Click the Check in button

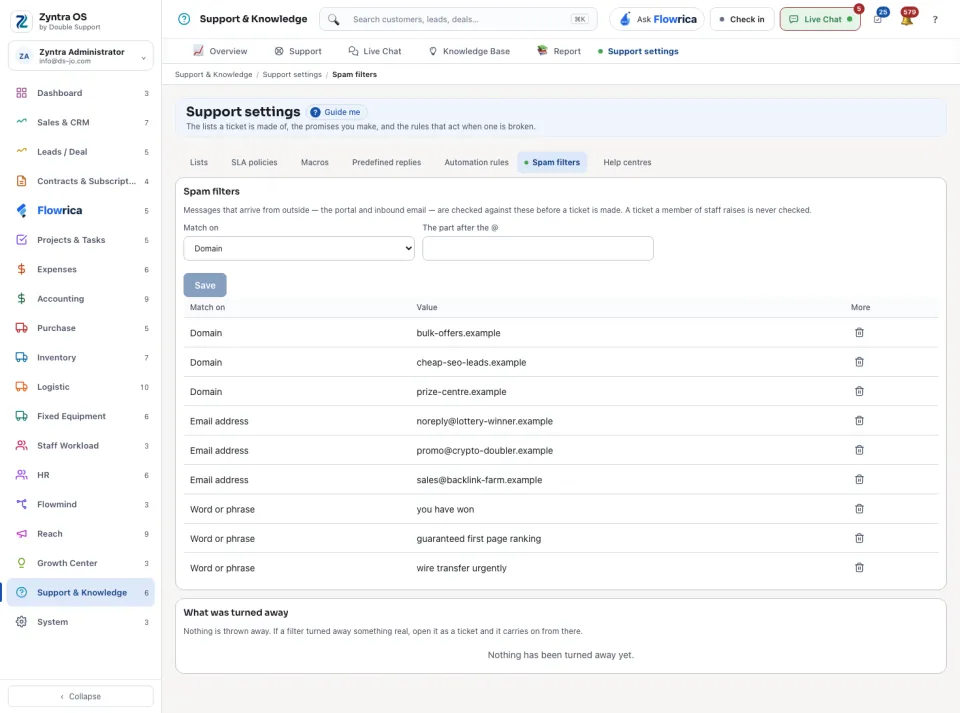pos(741,20)
